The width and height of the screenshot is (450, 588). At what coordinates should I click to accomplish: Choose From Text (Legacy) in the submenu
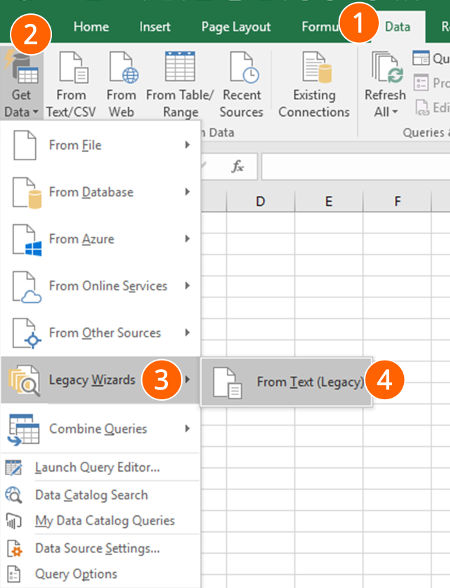(x=287, y=382)
